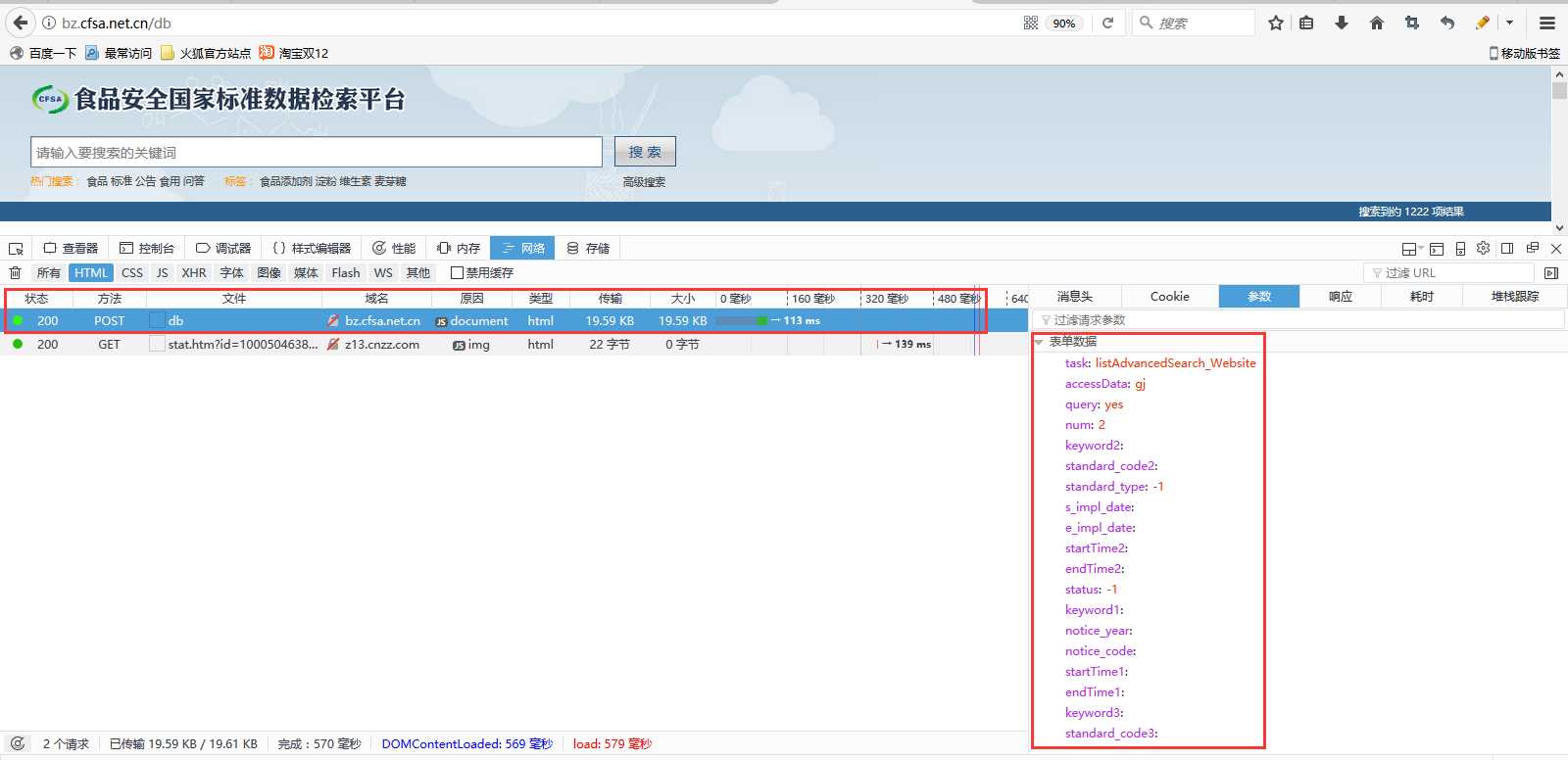Click the 90% zoom level indicator
1568x760 pixels.
[x=1064, y=23]
